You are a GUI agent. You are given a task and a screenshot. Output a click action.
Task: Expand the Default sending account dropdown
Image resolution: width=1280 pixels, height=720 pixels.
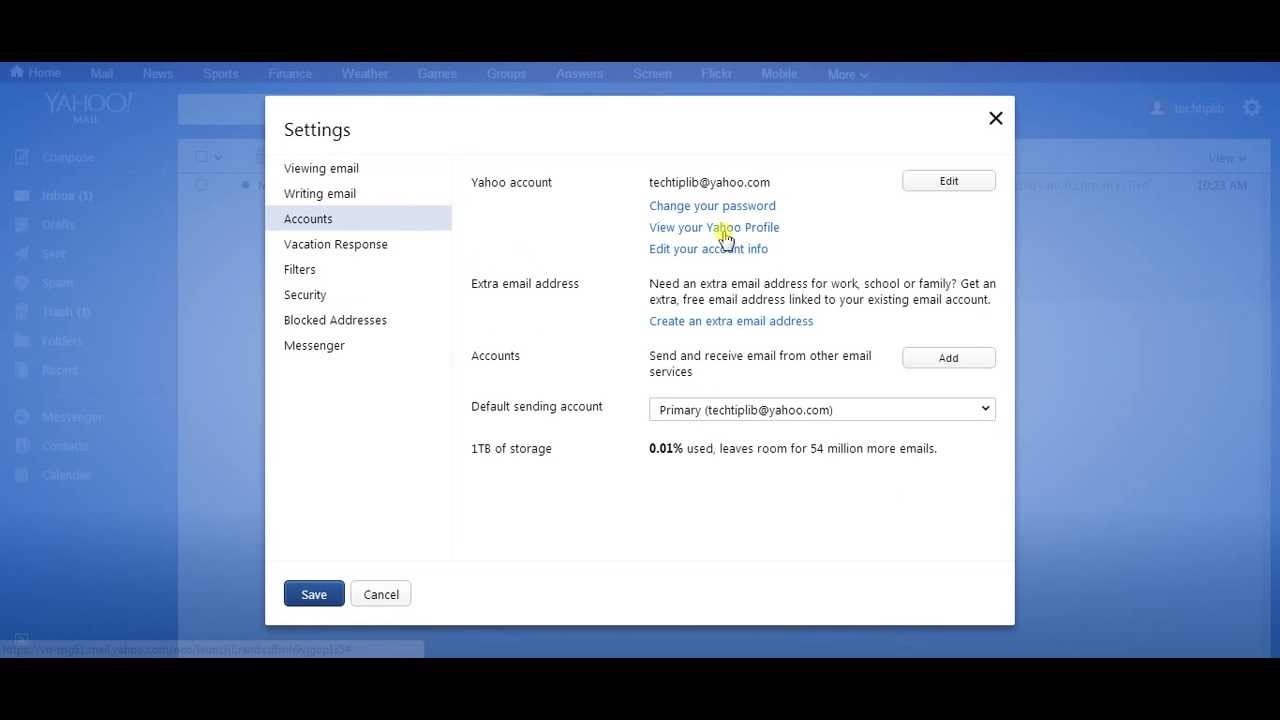[x=822, y=409]
